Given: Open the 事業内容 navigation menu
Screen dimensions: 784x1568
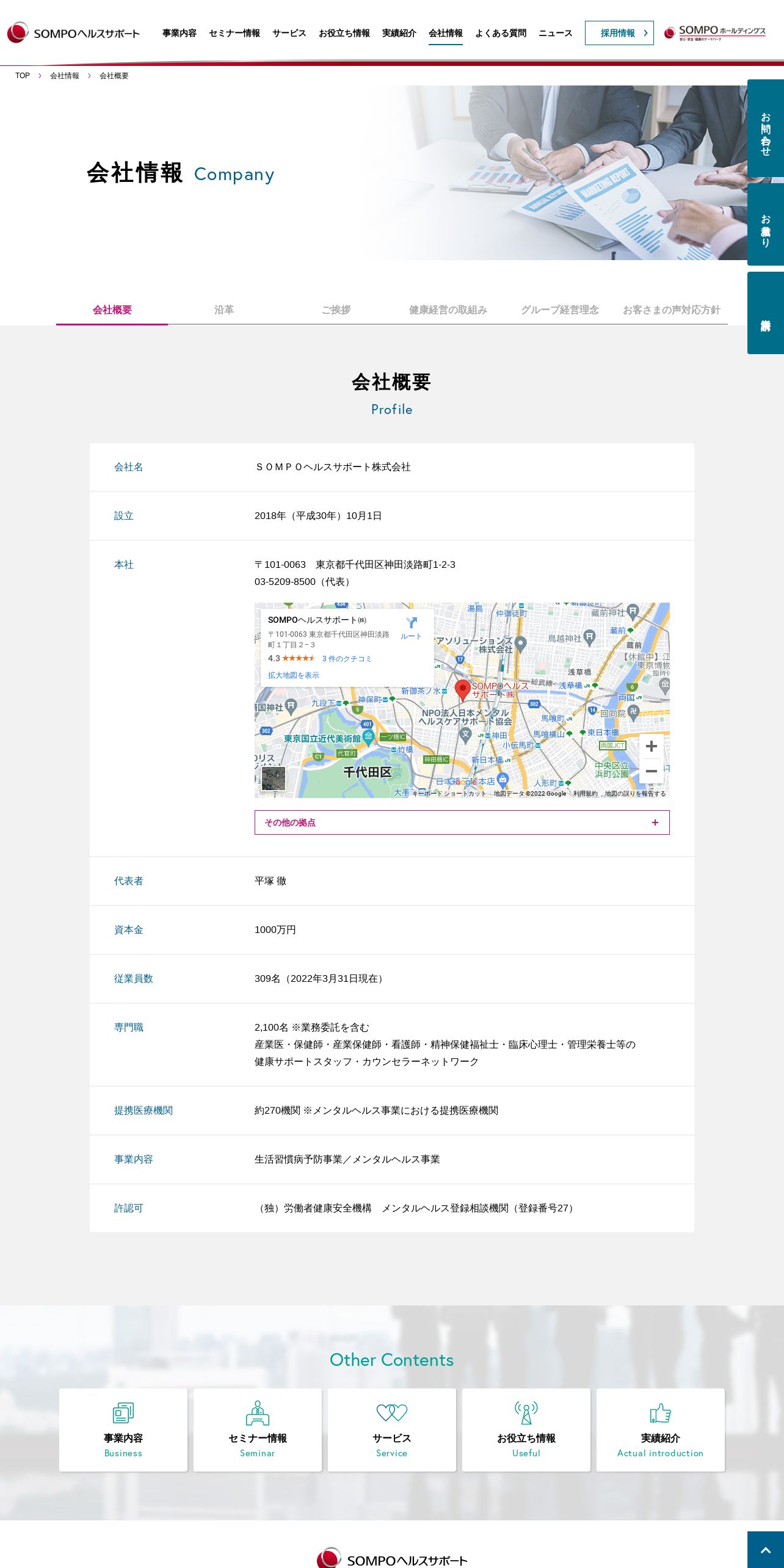Looking at the screenshot, I should [180, 33].
